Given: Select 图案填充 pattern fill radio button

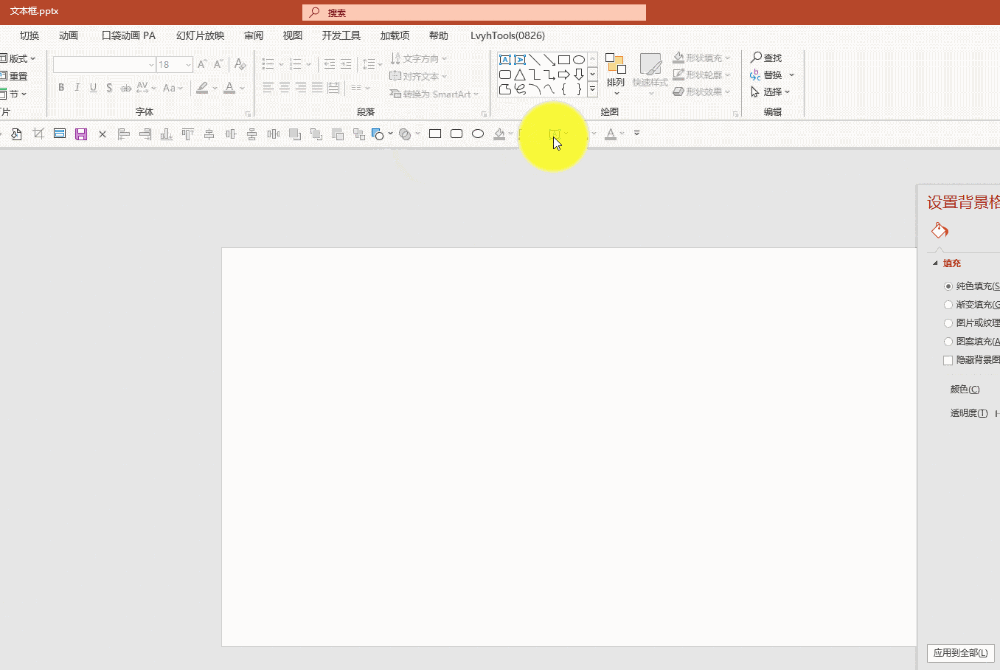Looking at the screenshot, I should point(948,342).
